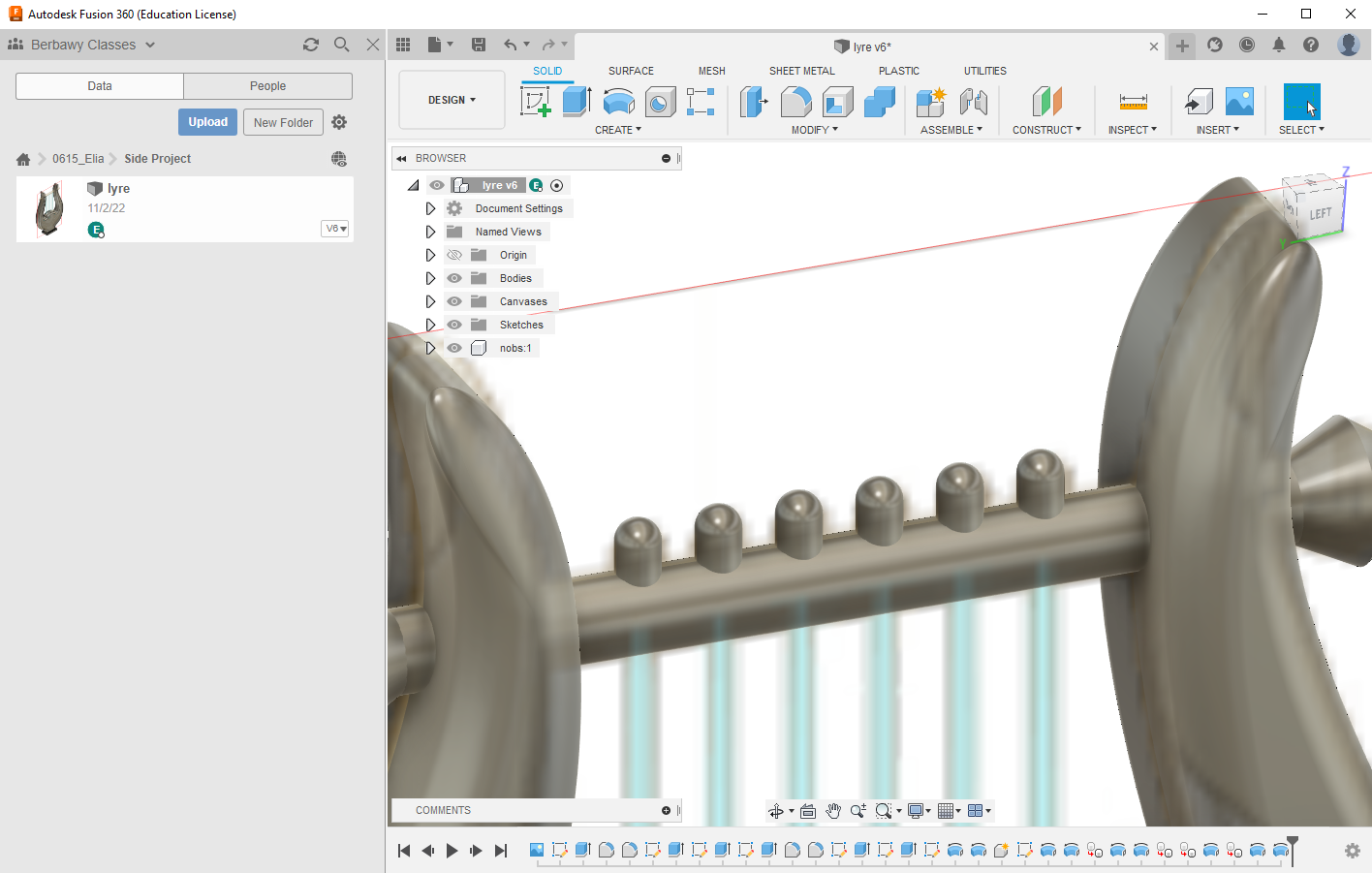Select the Fillet tool

coord(795,102)
